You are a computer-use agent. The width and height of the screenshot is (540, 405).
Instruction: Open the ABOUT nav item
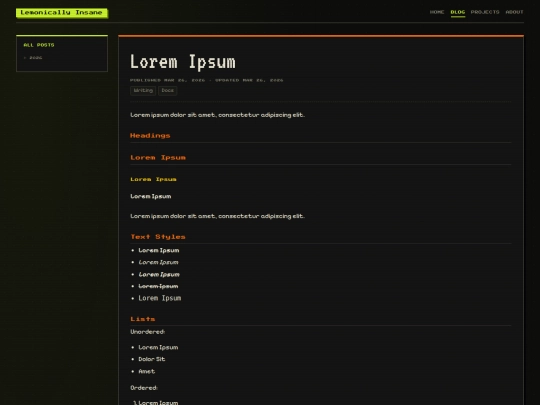pos(515,12)
